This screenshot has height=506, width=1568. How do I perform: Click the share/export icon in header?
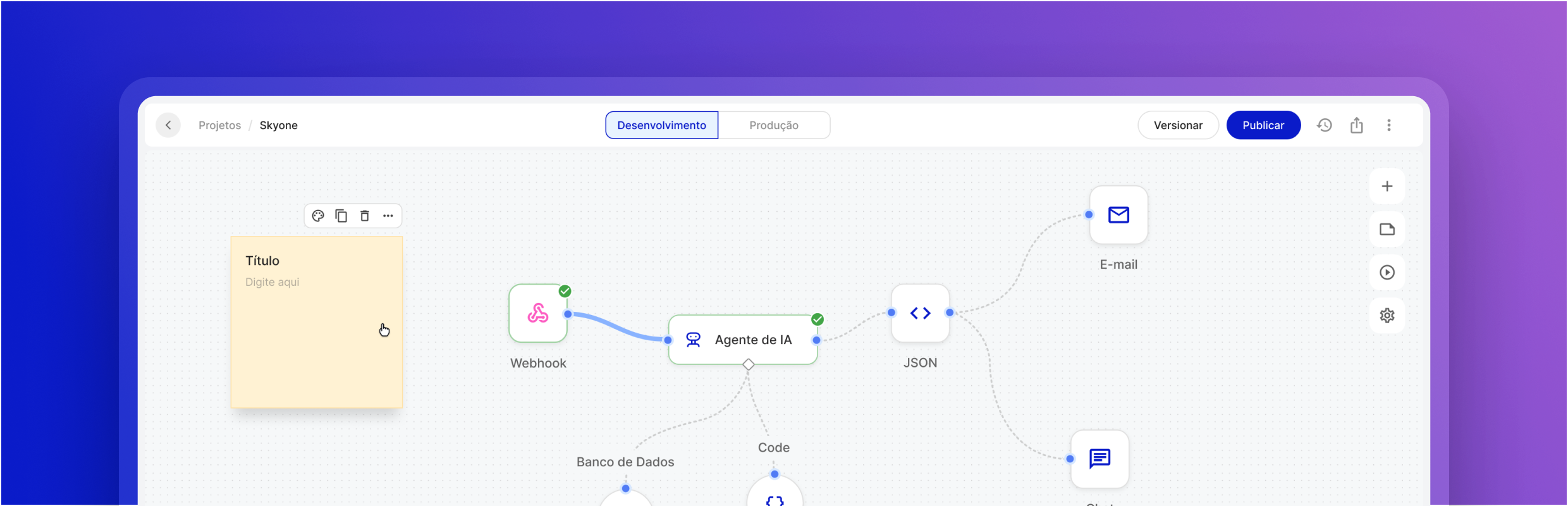1357,125
